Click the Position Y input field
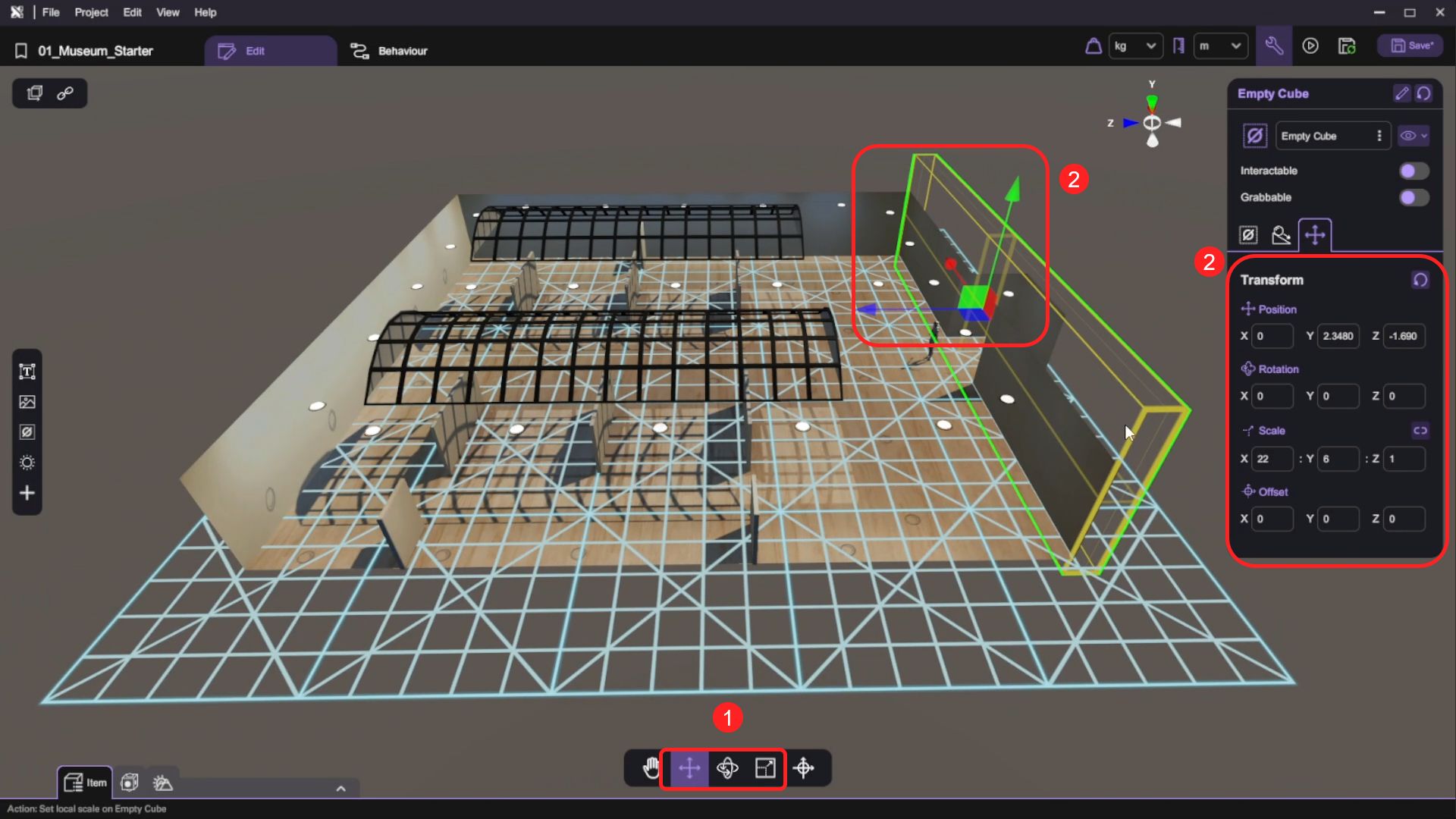Screen dimensions: 1456x819 [x=1338, y=336]
